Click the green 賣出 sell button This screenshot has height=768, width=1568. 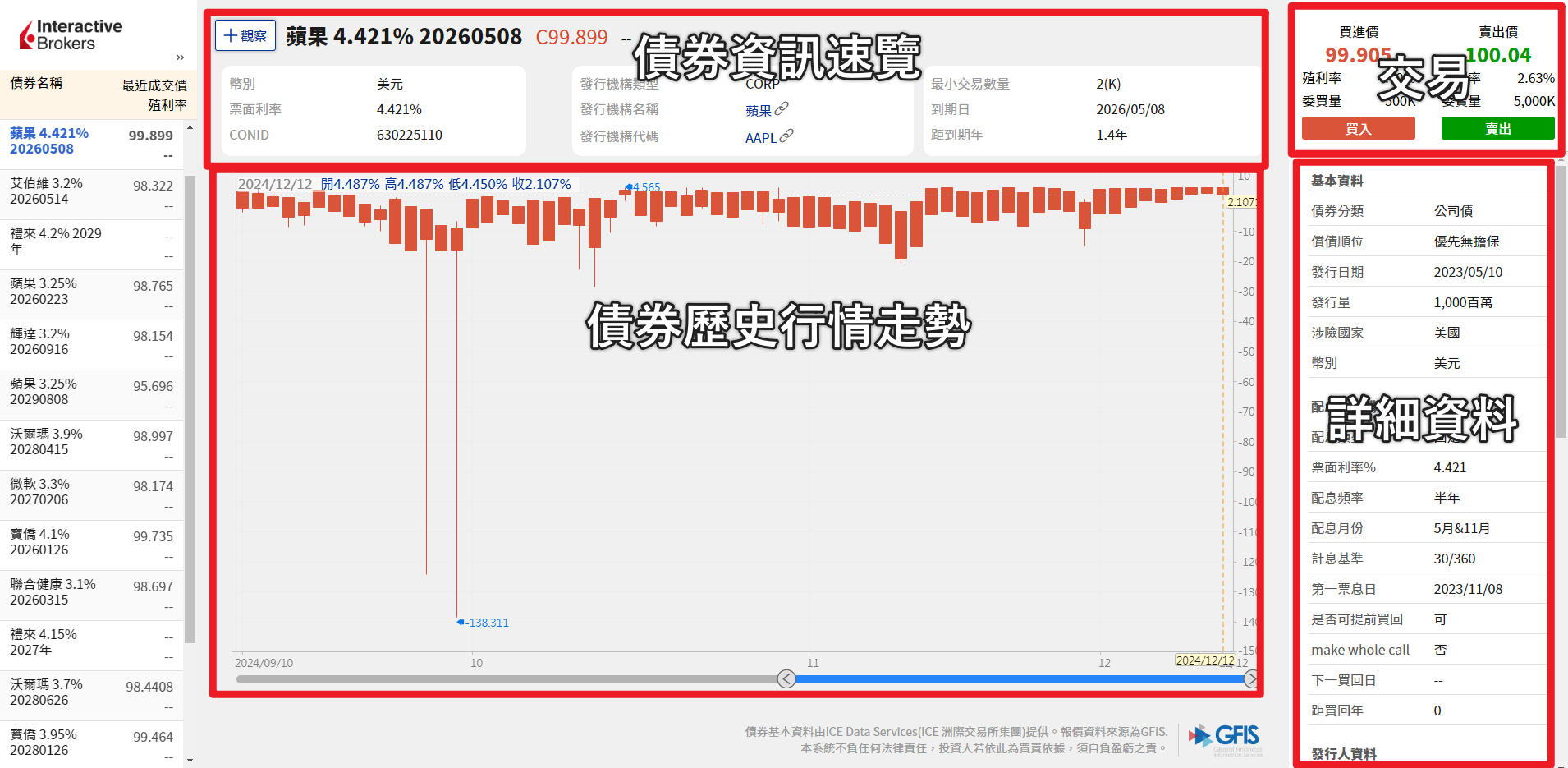[x=1497, y=129]
